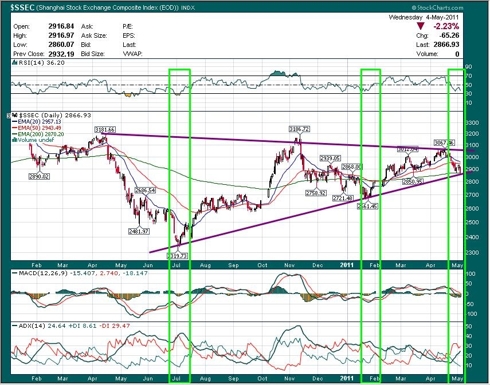
Task: Click the Low value 2860.07
Action: coord(61,44)
